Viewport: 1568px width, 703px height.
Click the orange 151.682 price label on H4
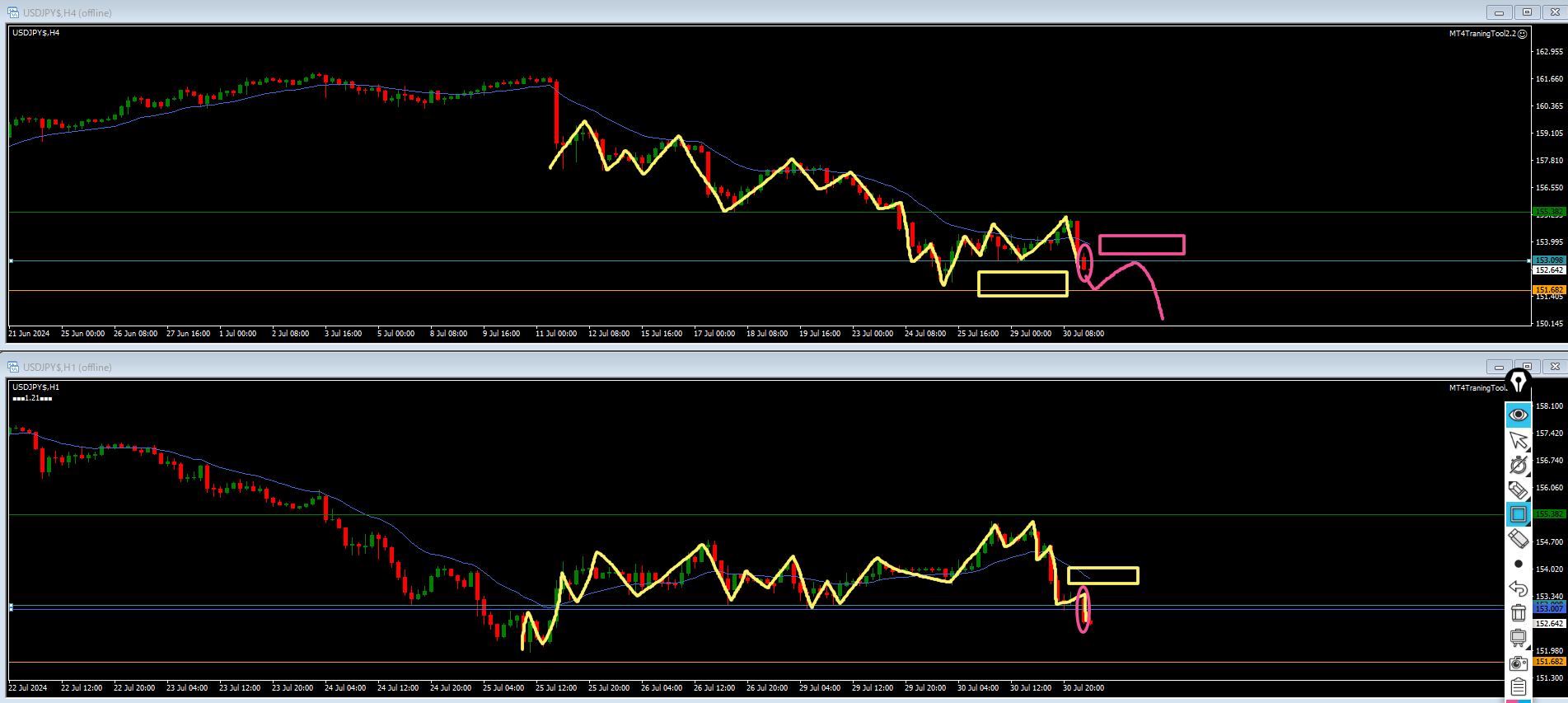pyautogui.click(x=1548, y=289)
